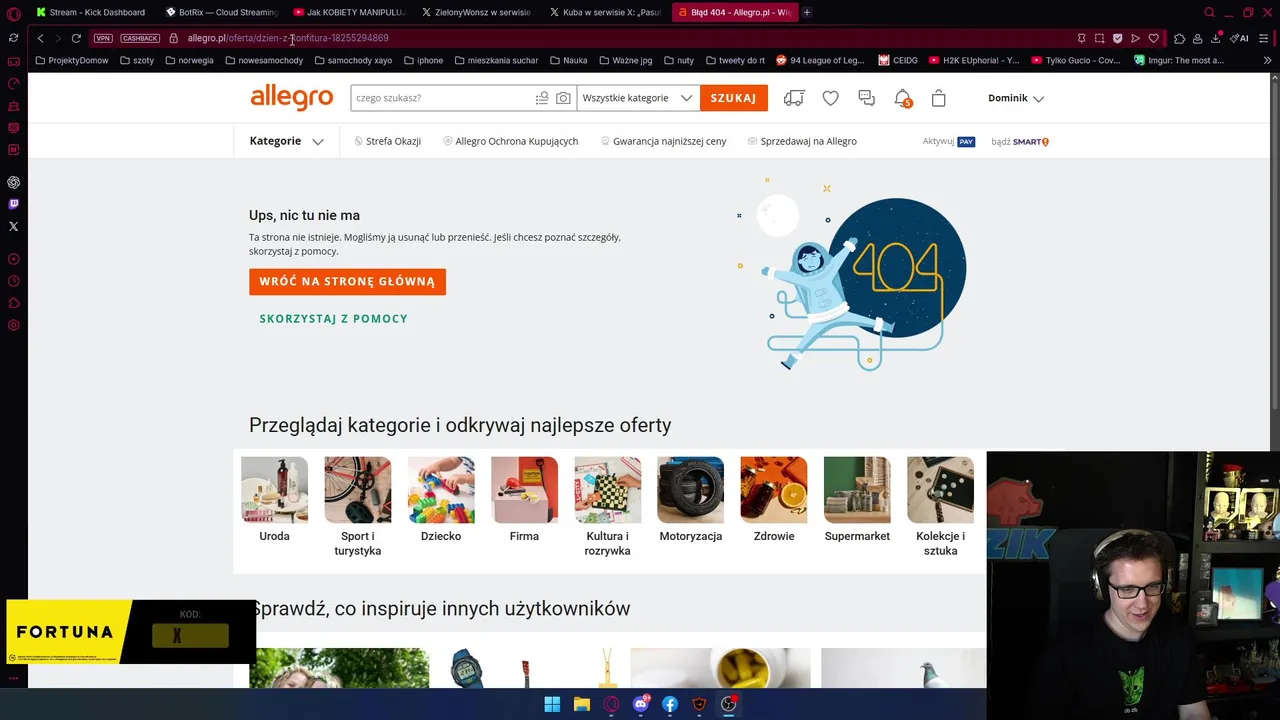The height and width of the screenshot is (720, 1280).
Task: Open the CEIDG bookmark
Action: (x=898, y=60)
